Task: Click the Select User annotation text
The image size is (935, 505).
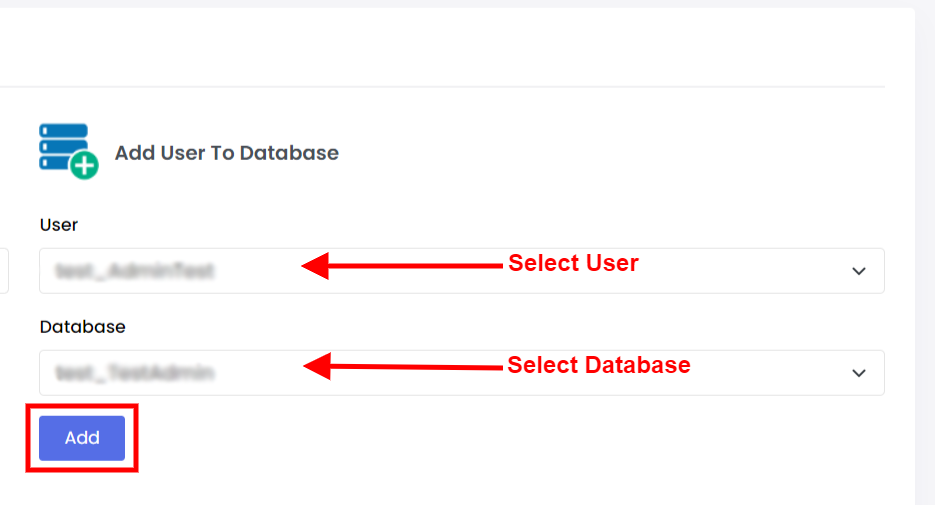Action: pyautogui.click(x=573, y=263)
